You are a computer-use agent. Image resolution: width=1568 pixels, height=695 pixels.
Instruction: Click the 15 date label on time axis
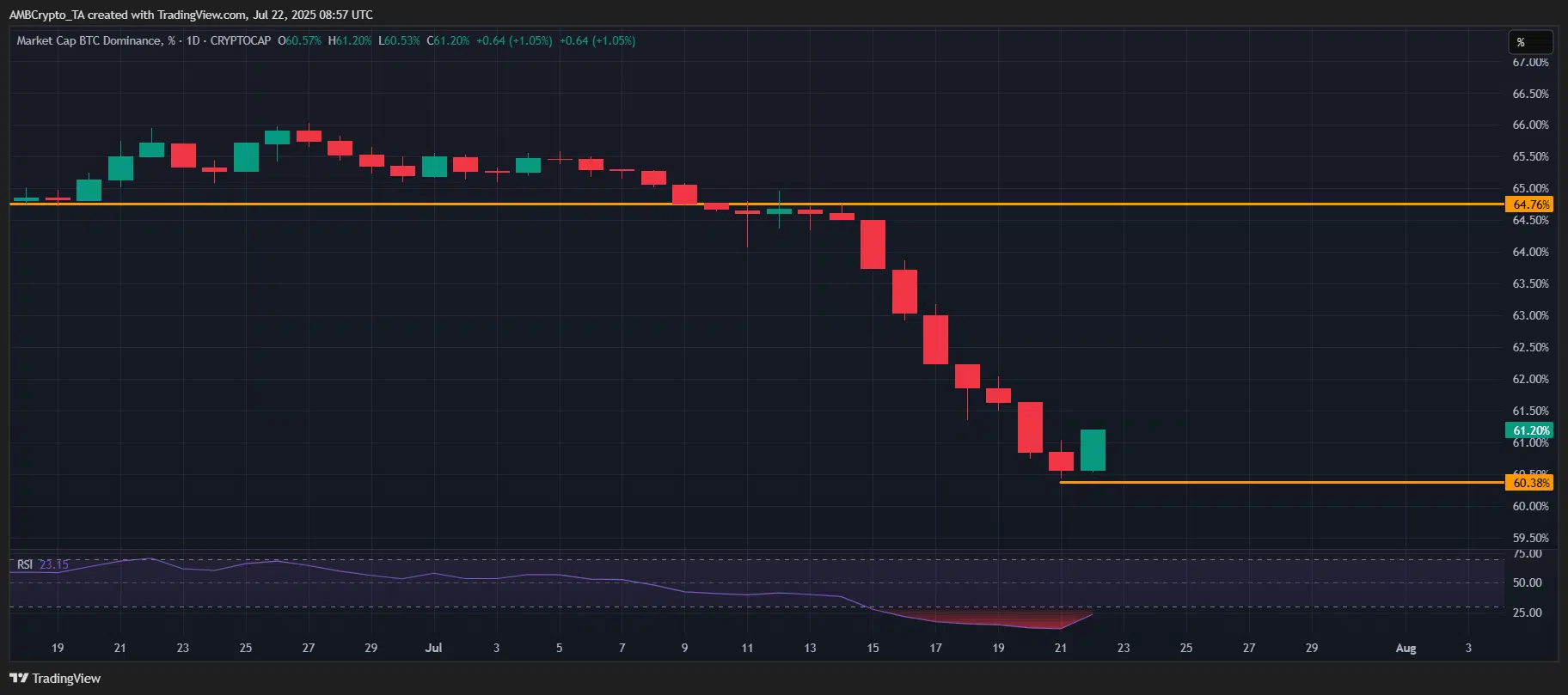(x=873, y=648)
